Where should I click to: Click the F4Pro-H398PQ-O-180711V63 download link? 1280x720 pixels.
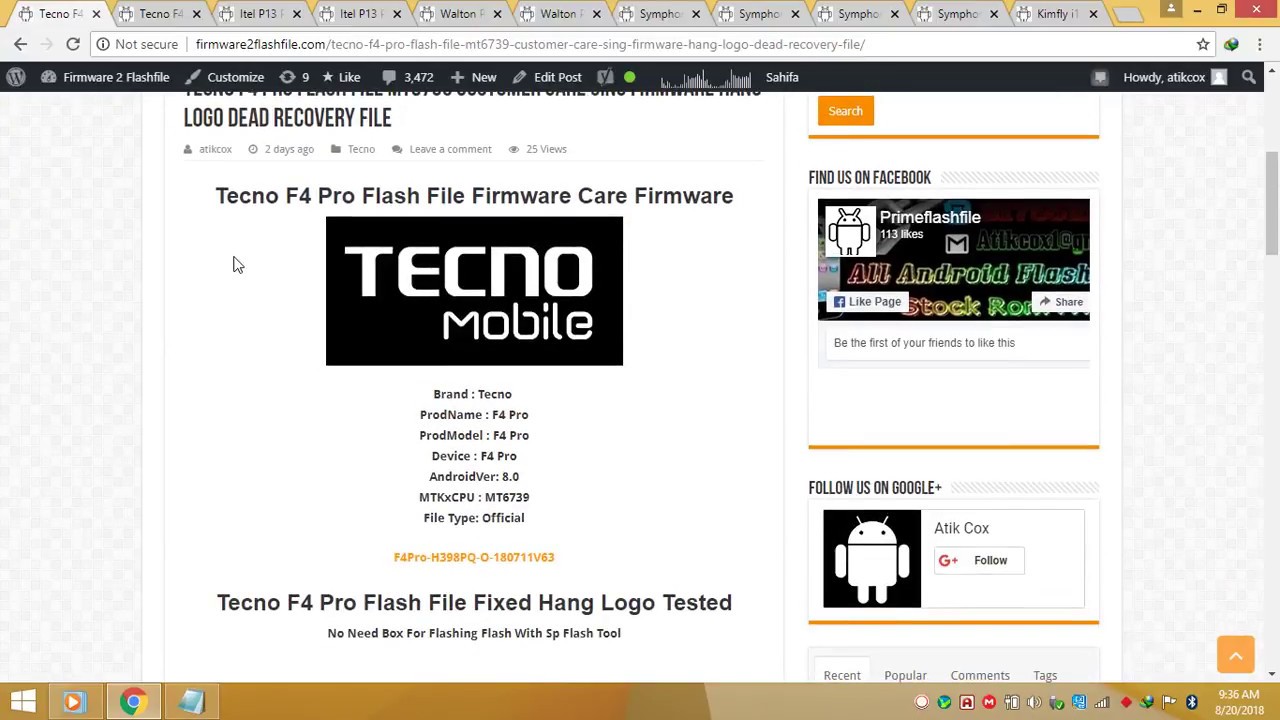point(474,557)
